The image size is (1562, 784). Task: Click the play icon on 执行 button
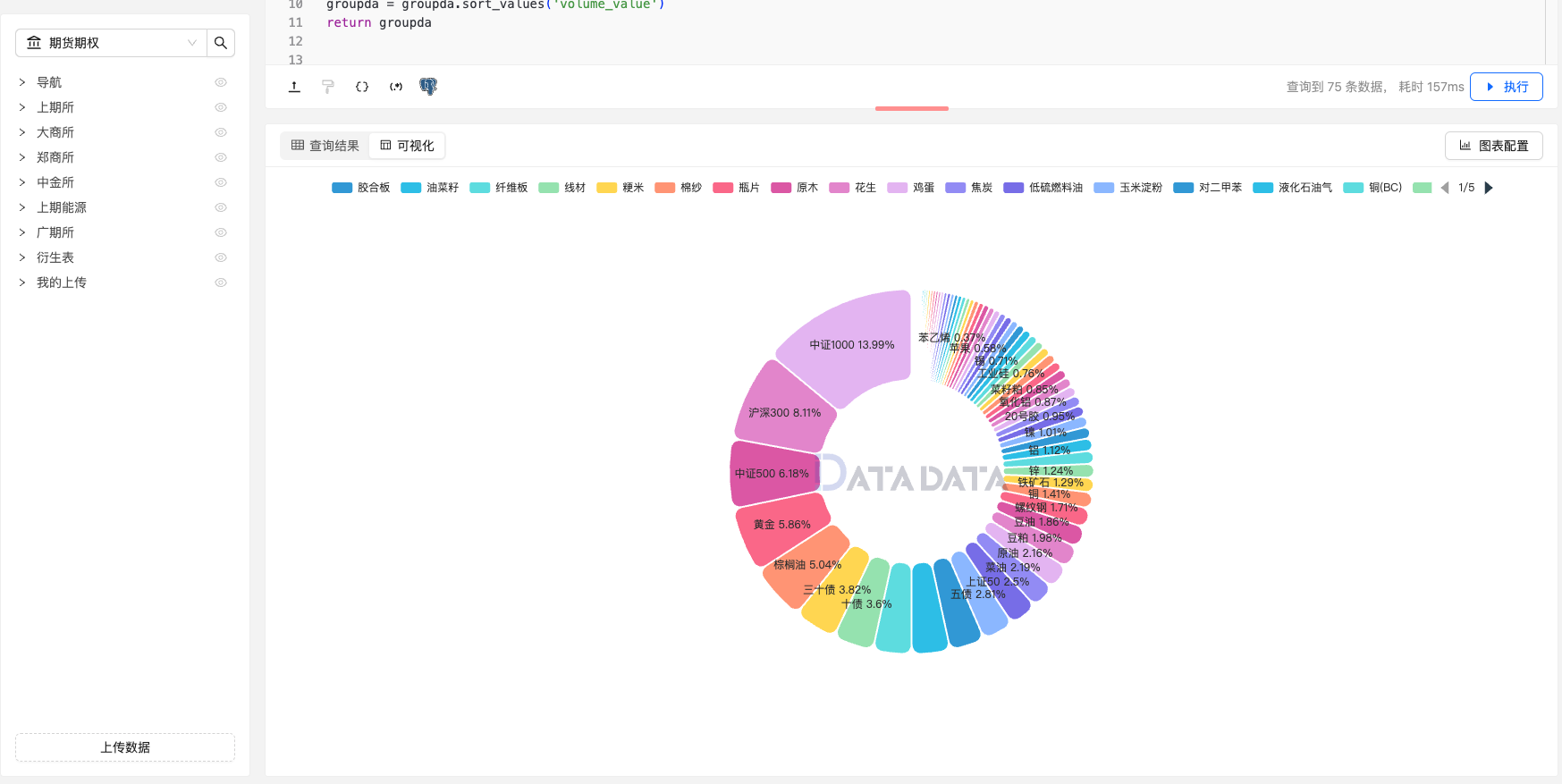[x=1490, y=87]
